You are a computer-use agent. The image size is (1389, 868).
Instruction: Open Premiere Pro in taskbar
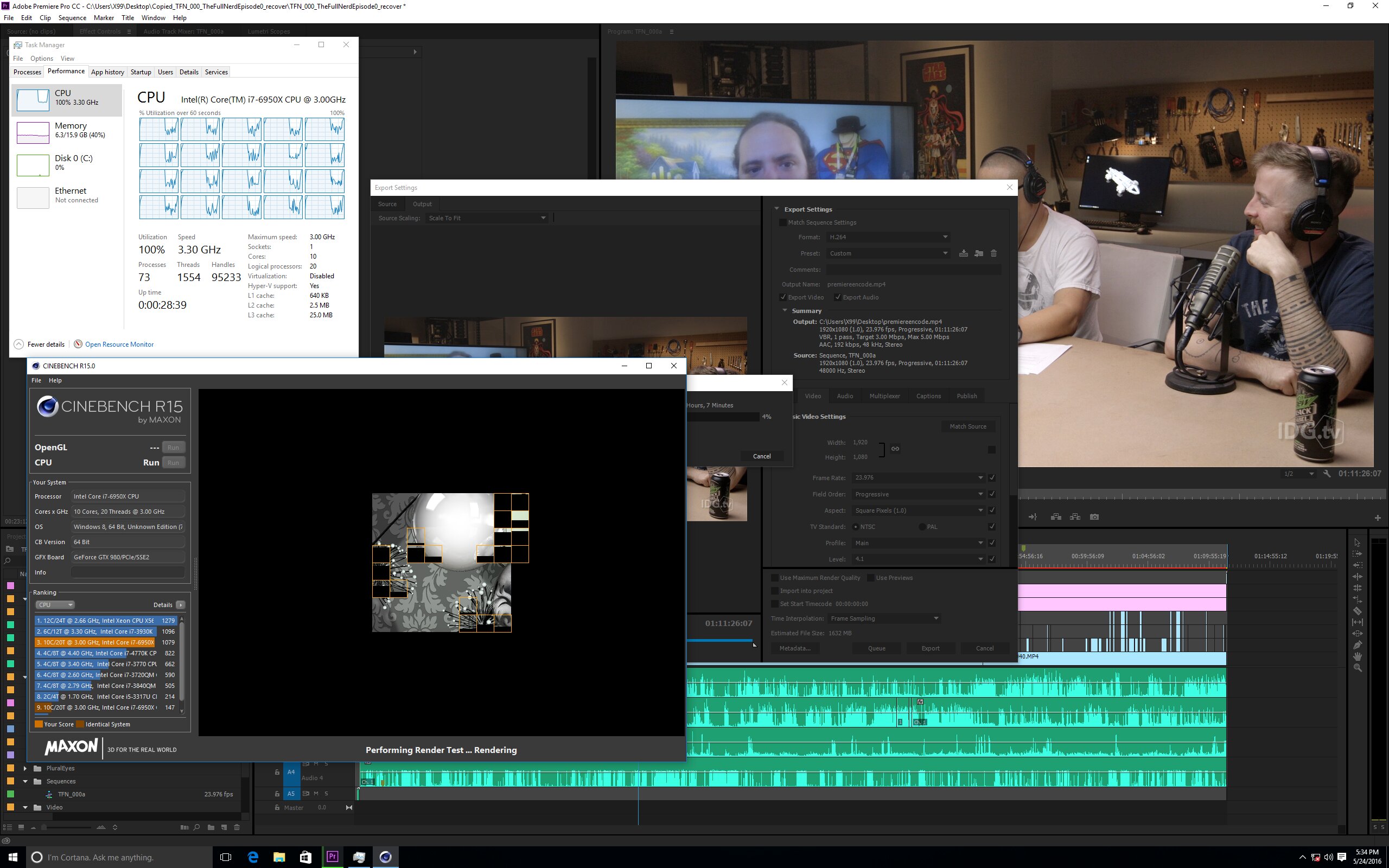tap(332, 857)
